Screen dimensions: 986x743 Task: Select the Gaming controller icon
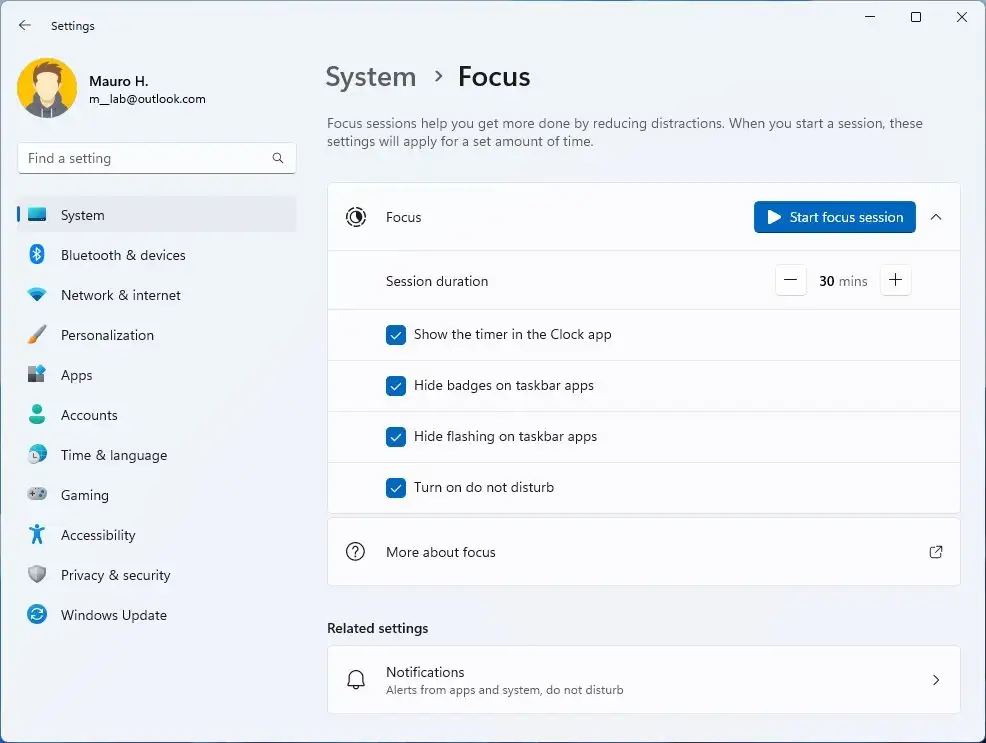tap(37, 495)
